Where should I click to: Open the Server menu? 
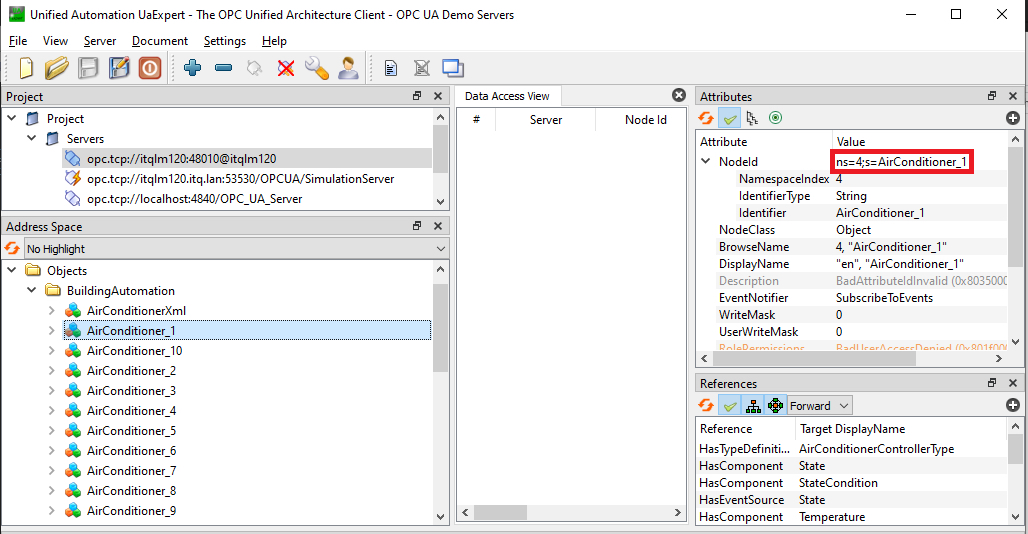click(100, 41)
